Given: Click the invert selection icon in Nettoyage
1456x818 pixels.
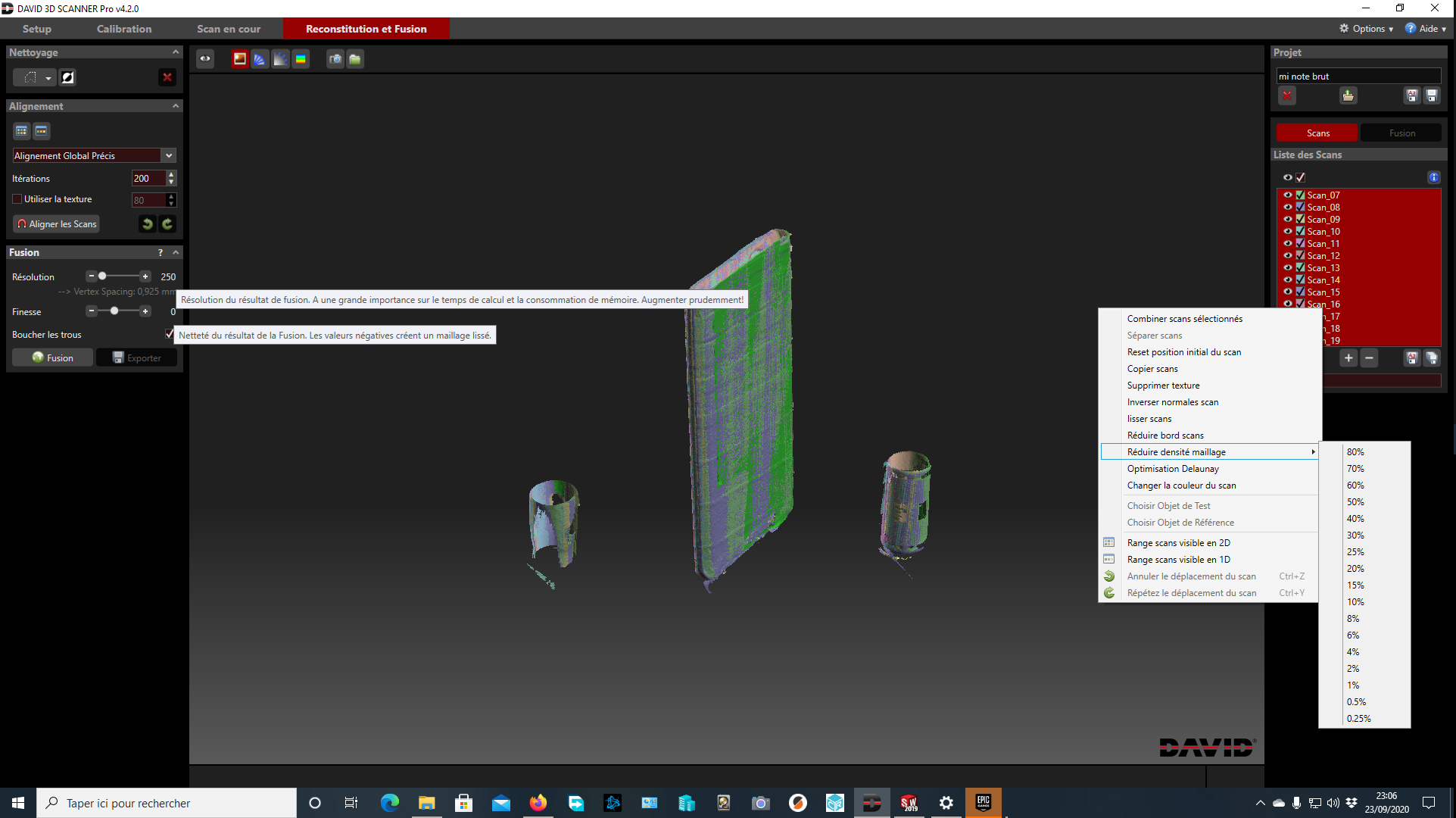Looking at the screenshot, I should [x=67, y=77].
